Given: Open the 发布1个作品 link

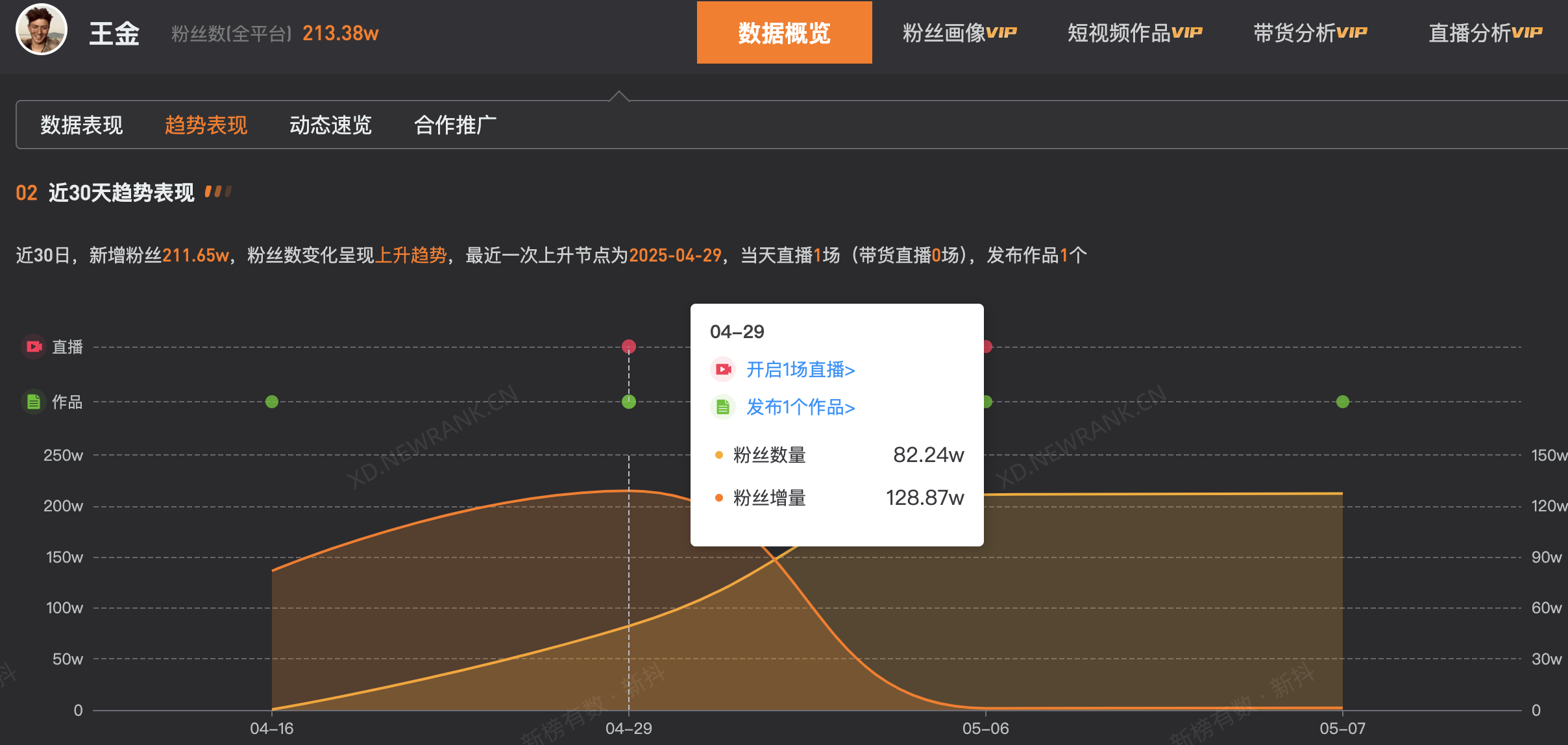Looking at the screenshot, I should [800, 407].
